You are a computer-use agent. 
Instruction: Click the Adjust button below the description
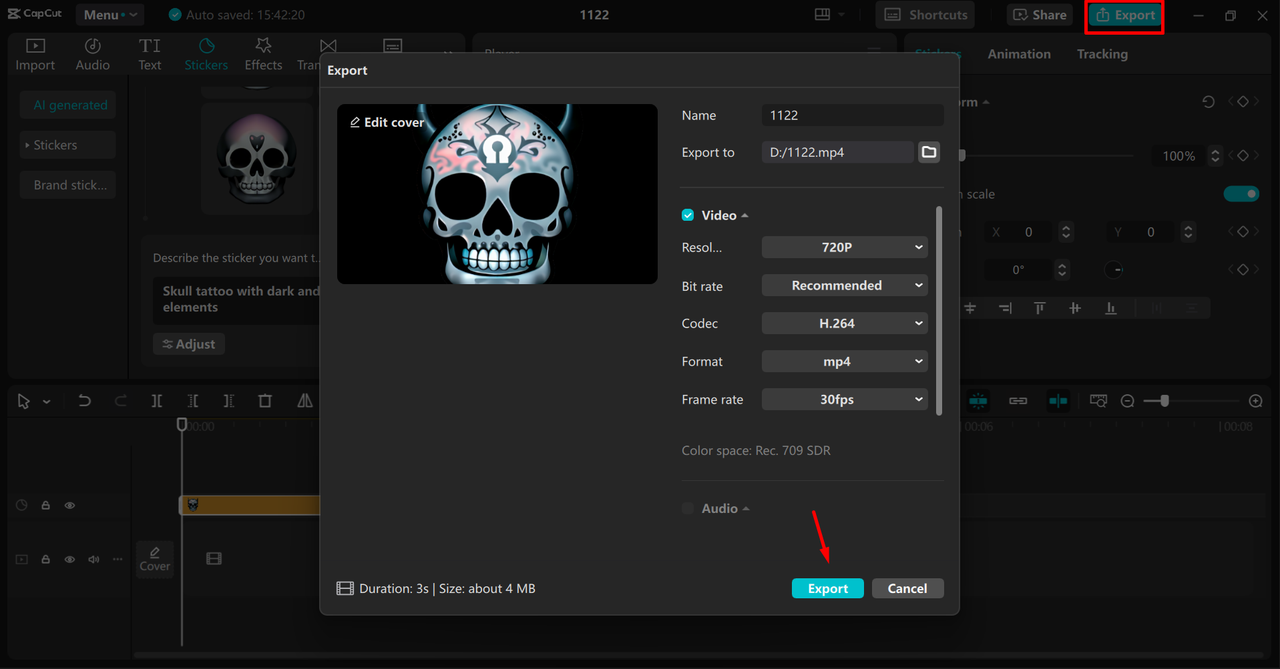(189, 343)
